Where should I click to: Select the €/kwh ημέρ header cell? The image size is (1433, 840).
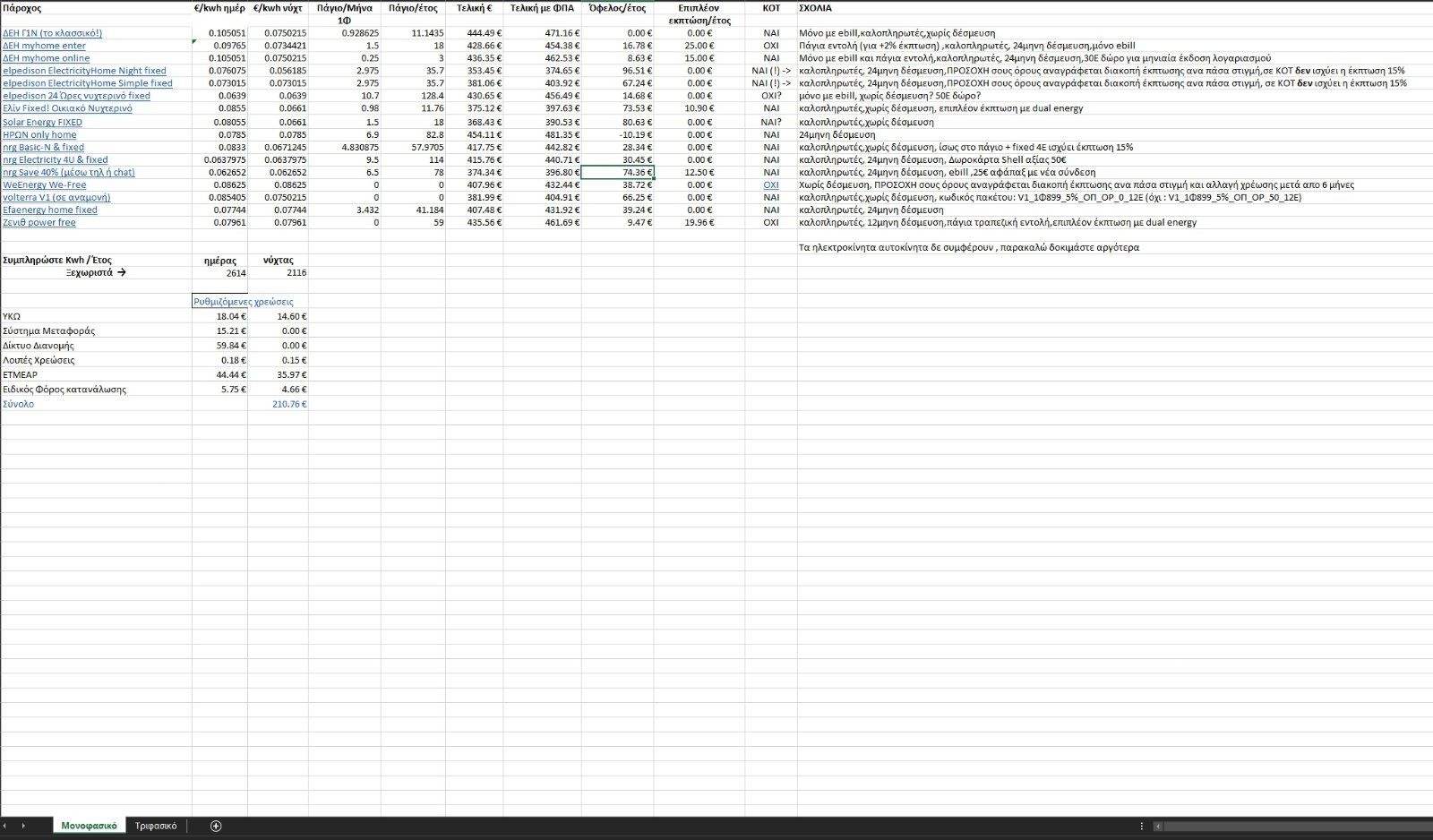219,8
